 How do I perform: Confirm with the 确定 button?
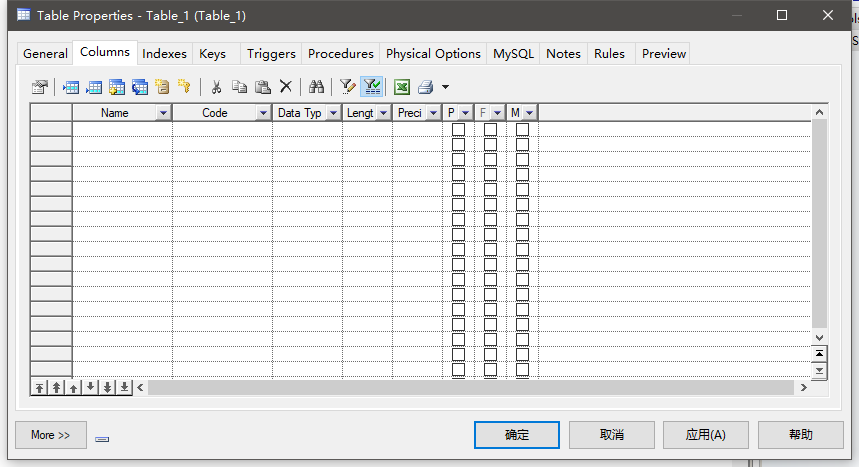coord(517,435)
